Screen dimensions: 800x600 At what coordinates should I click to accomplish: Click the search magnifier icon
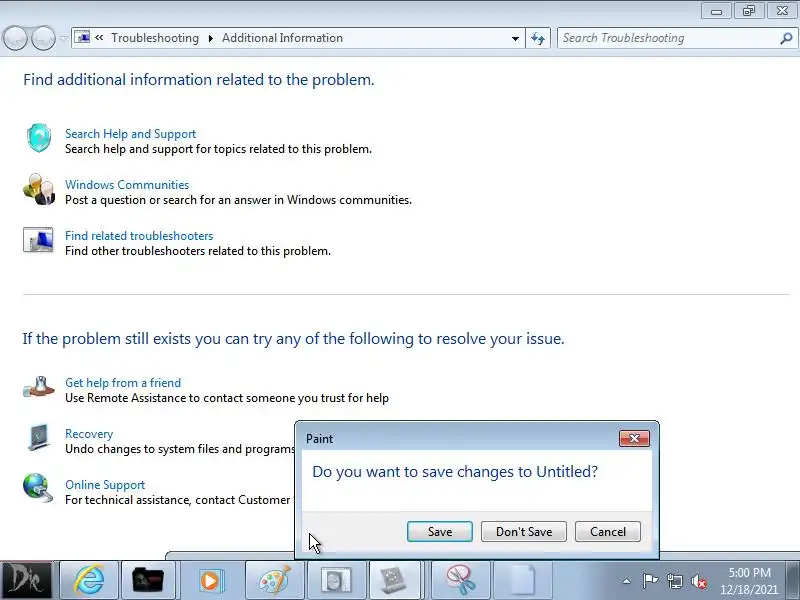(x=786, y=38)
